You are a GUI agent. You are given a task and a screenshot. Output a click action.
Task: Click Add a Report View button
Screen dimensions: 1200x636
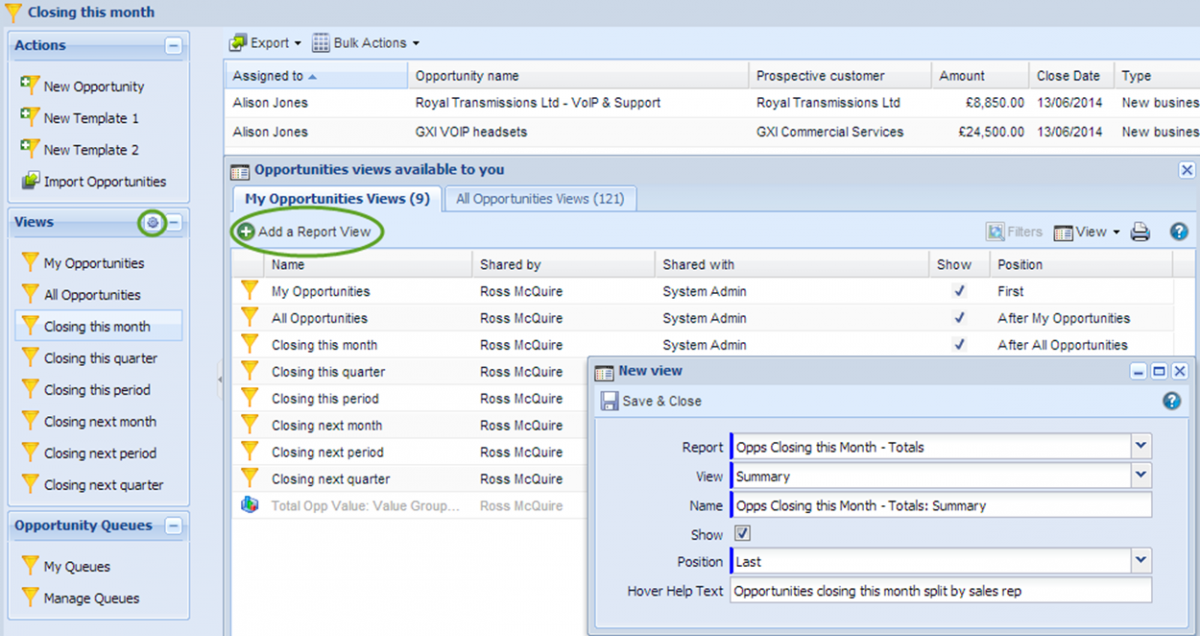[305, 232]
